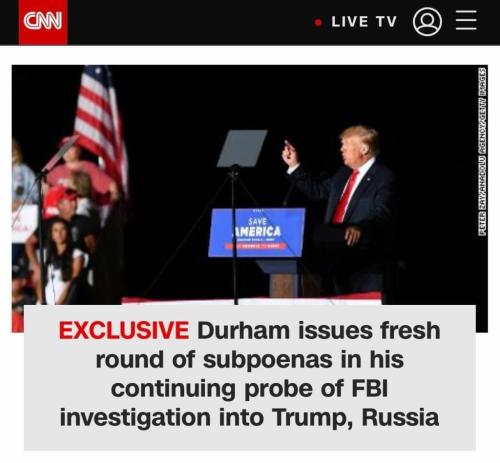Click the 'continuing probe of FBI' line
The height and width of the screenshot is (463, 500).
pyautogui.click(x=250, y=389)
